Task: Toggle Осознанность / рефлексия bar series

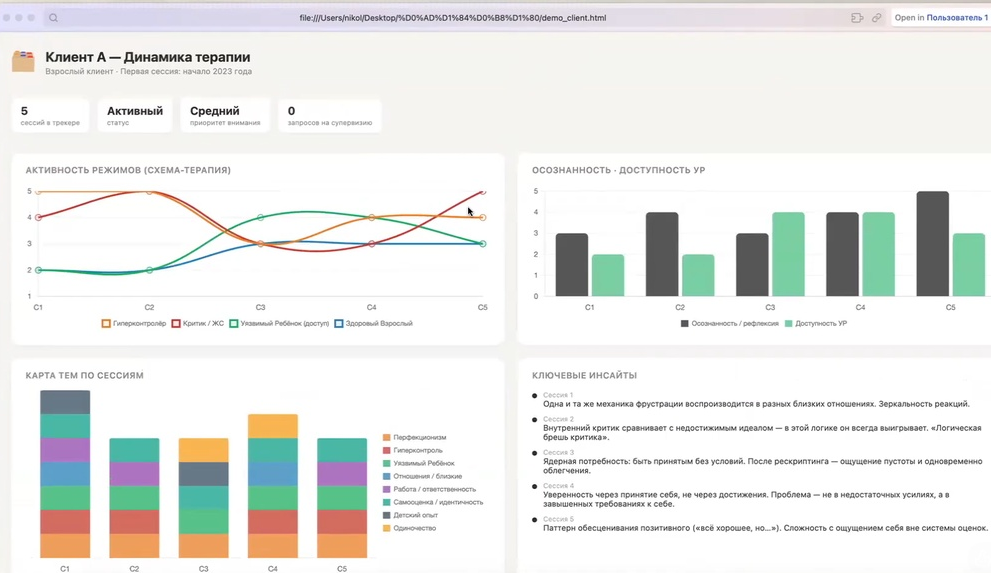Action: click(x=729, y=323)
